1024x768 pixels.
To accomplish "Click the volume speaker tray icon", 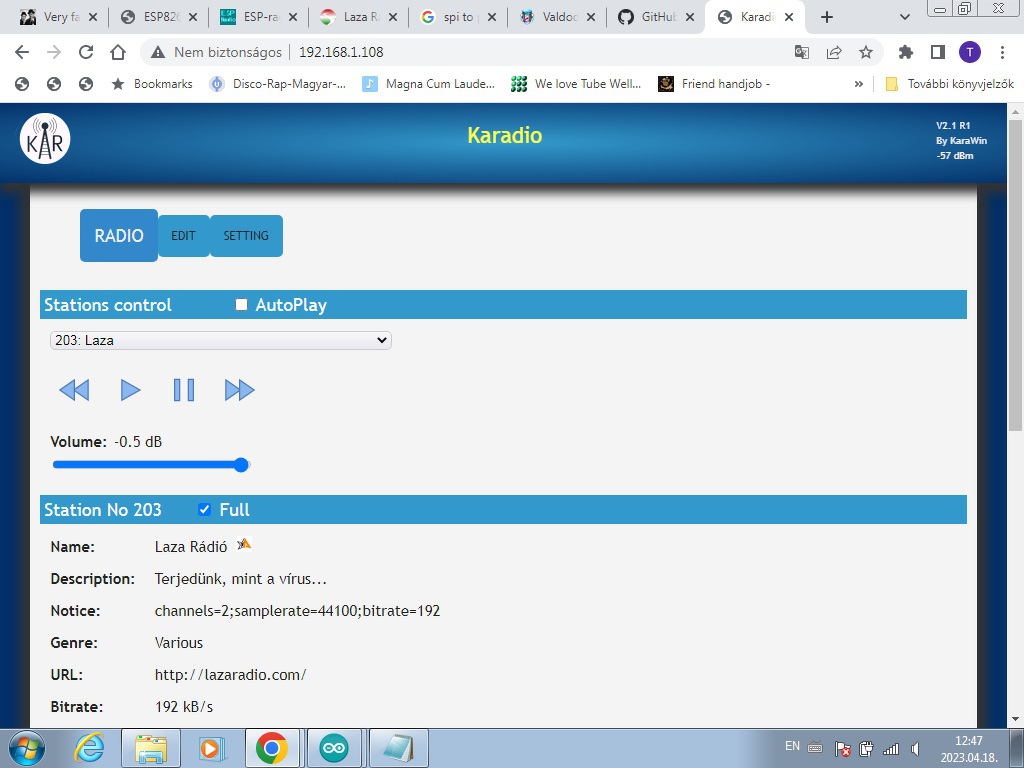I will pyautogui.click(x=916, y=748).
